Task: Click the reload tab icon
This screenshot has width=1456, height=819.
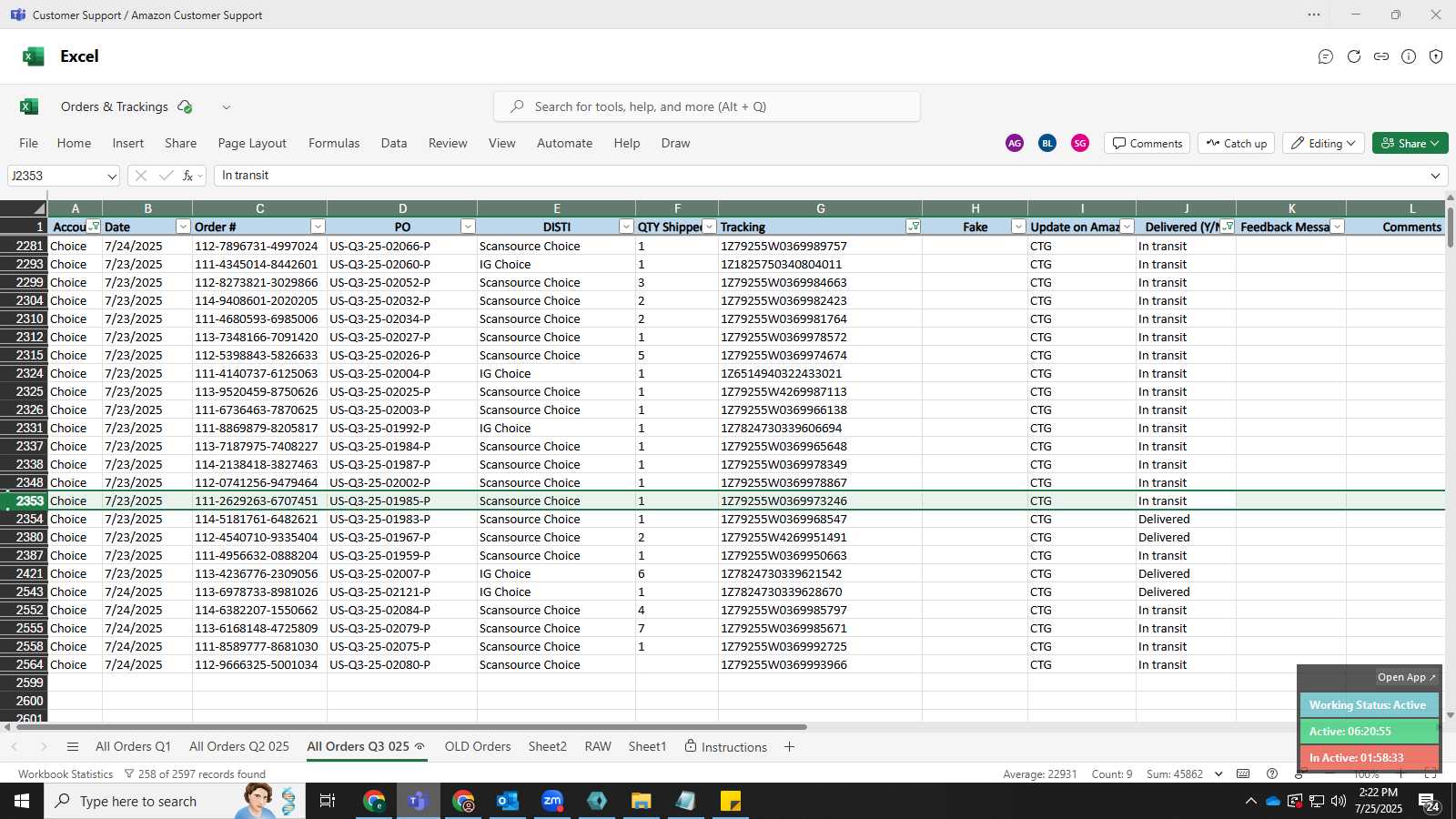Action: point(1354,56)
